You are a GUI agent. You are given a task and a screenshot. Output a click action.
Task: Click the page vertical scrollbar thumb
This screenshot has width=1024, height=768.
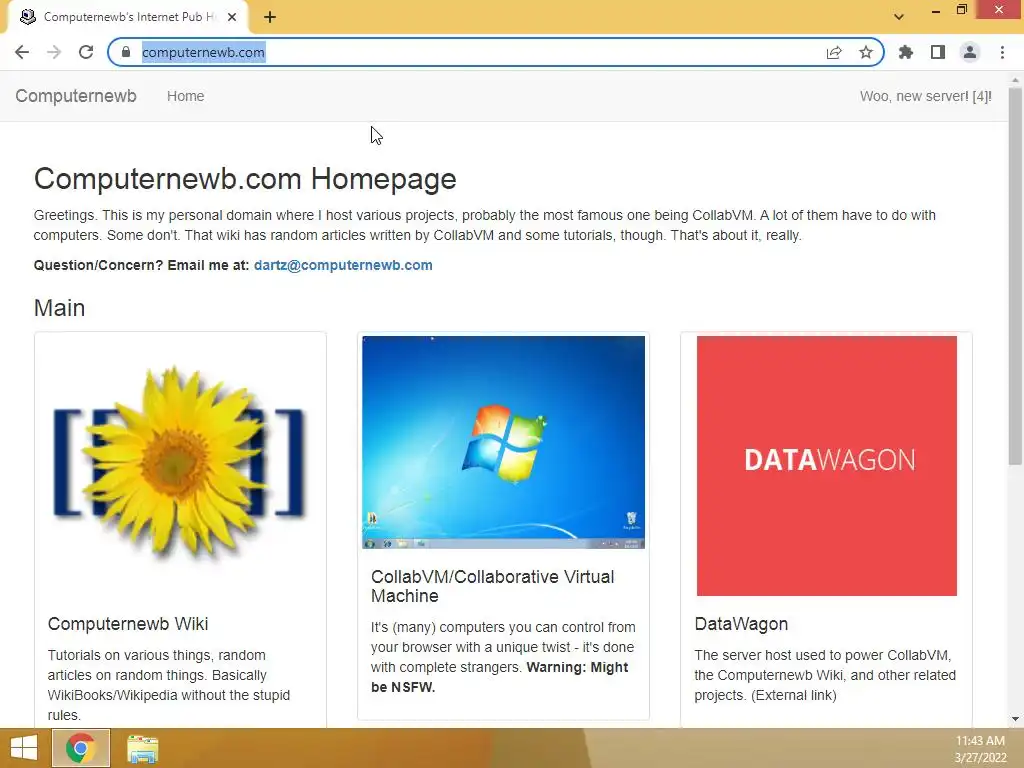pyautogui.click(x=1015, y=275)
